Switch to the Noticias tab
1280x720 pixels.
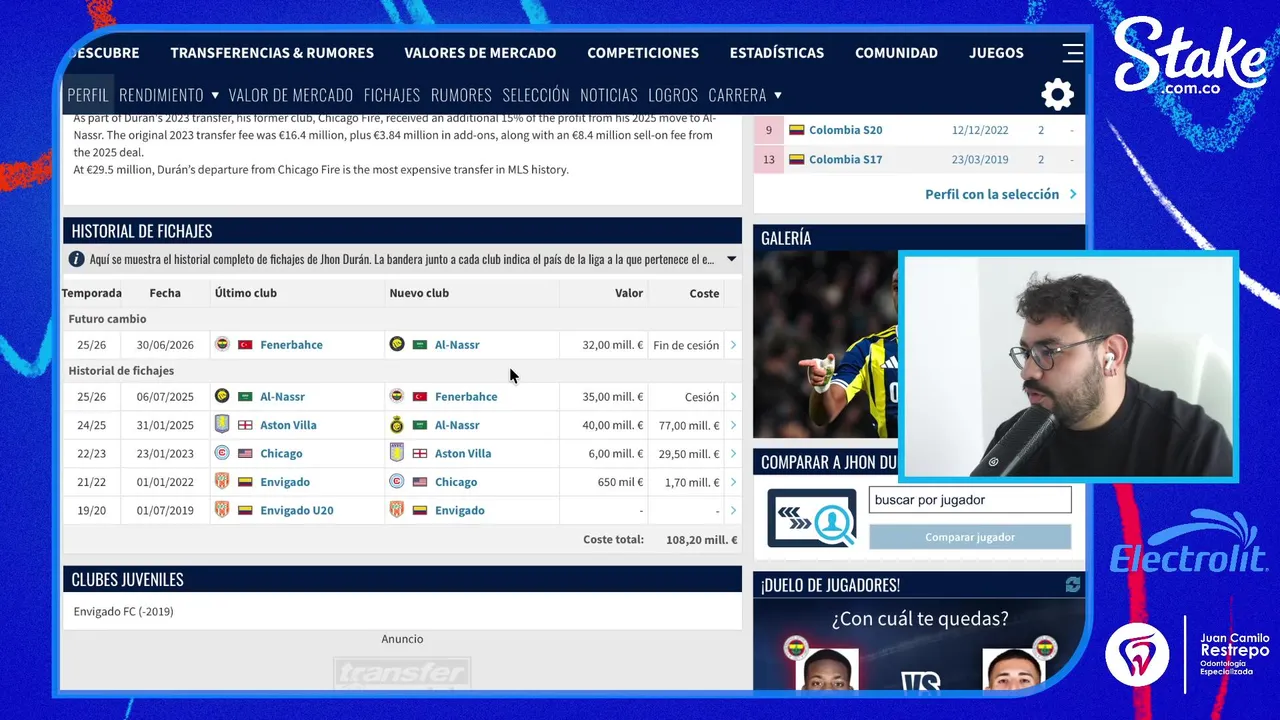click(x=609, y=95)
